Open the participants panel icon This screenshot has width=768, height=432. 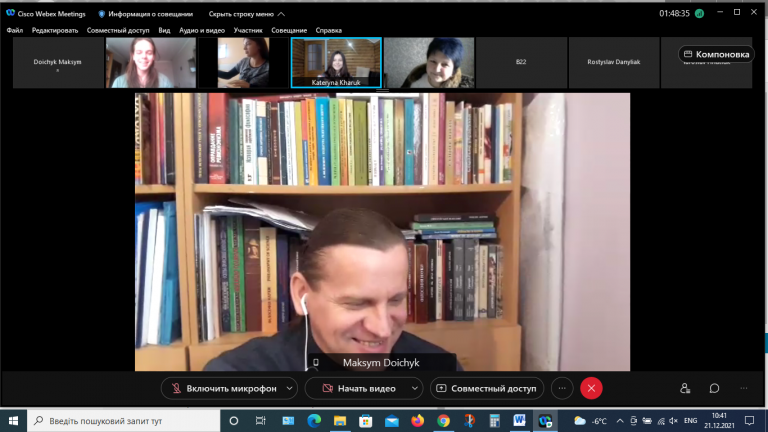[x=685, y=388]
